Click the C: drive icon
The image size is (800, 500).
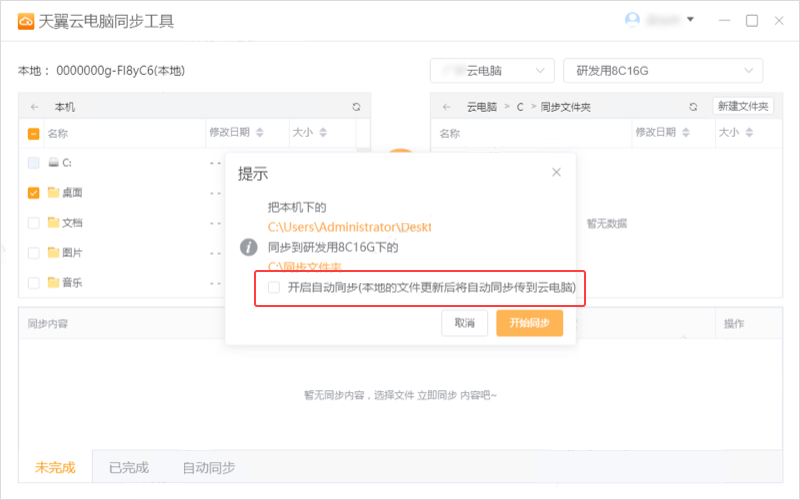pos(54,162)
